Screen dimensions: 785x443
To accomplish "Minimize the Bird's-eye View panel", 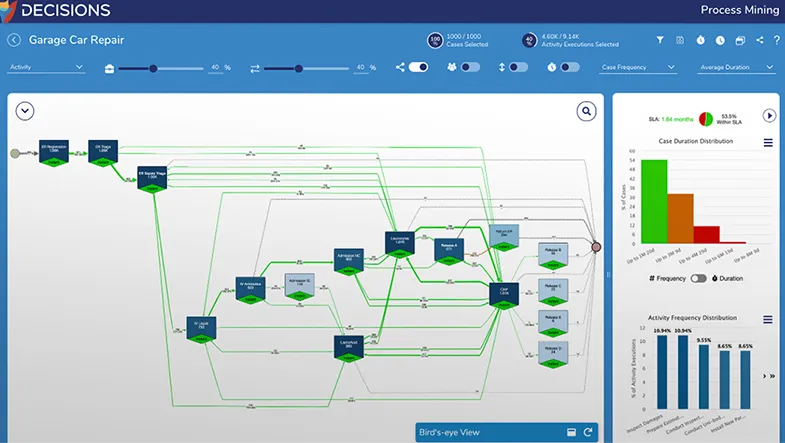I will (571, 432).
